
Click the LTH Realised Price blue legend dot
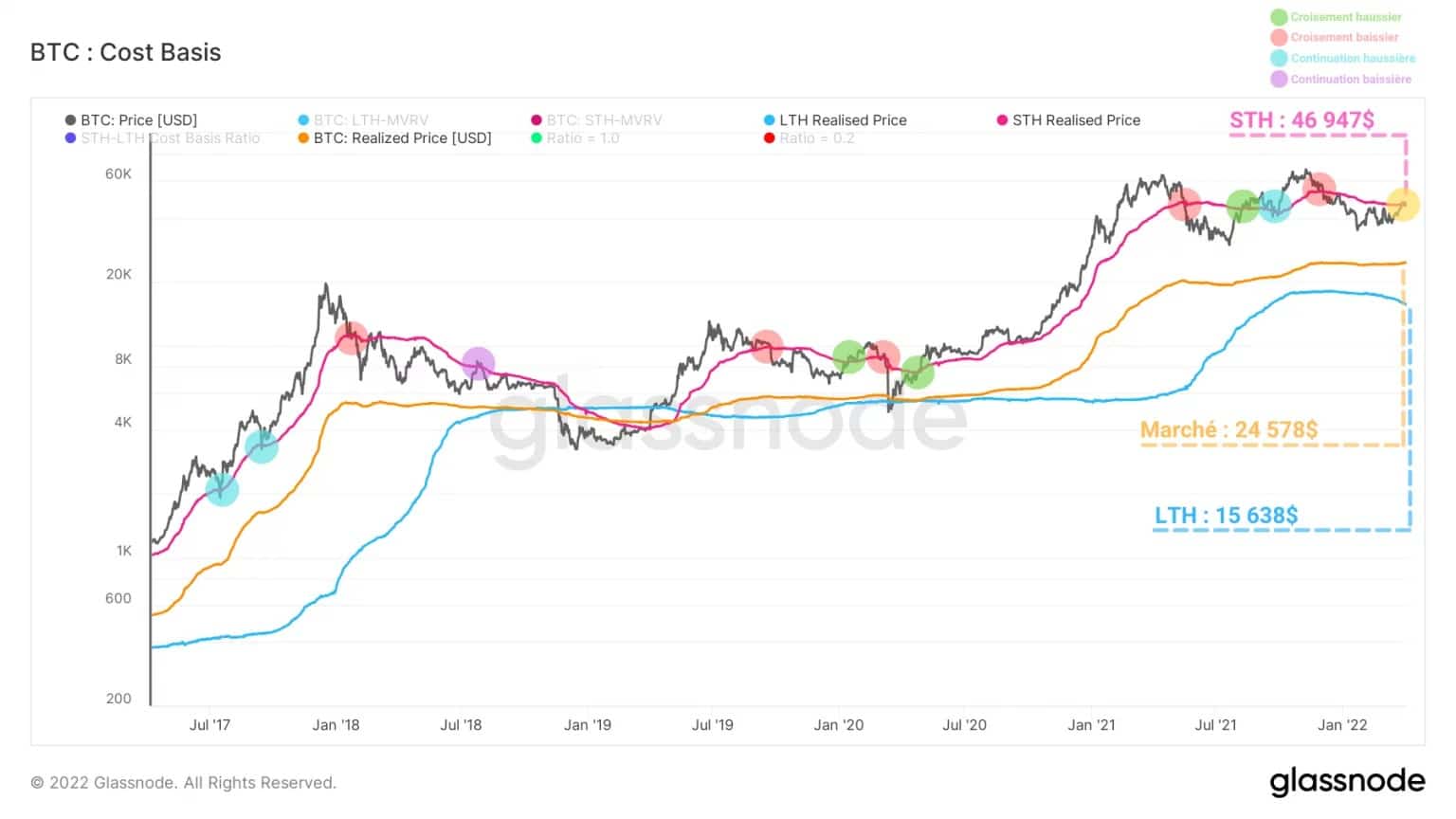tap(770, 120)
